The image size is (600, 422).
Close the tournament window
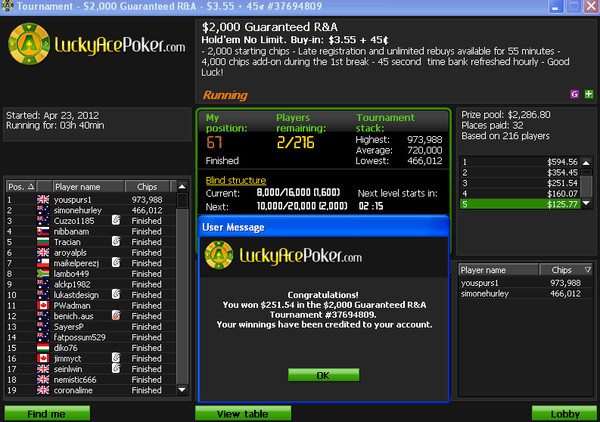(591, 7)
